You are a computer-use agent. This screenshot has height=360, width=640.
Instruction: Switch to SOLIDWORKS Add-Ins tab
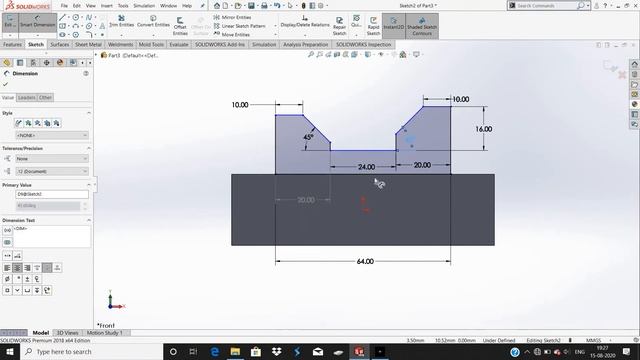point(220,44)
